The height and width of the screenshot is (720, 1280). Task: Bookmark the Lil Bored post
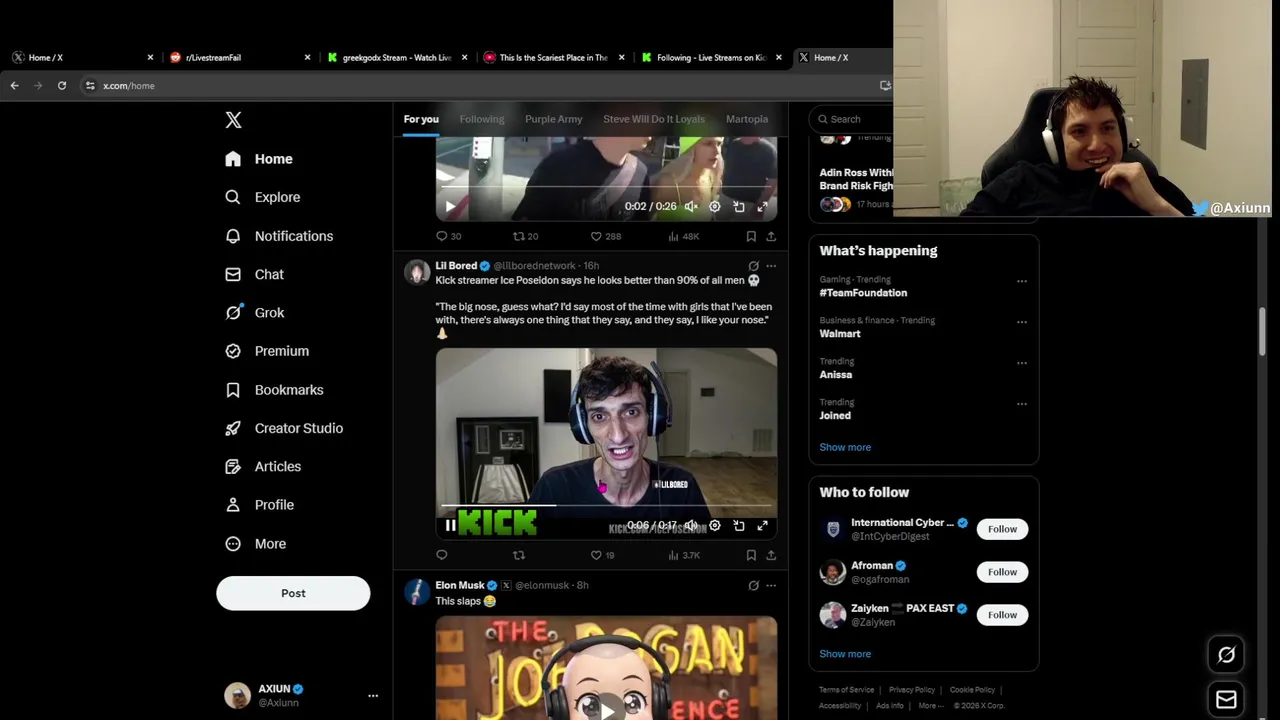tap(751, 555)
